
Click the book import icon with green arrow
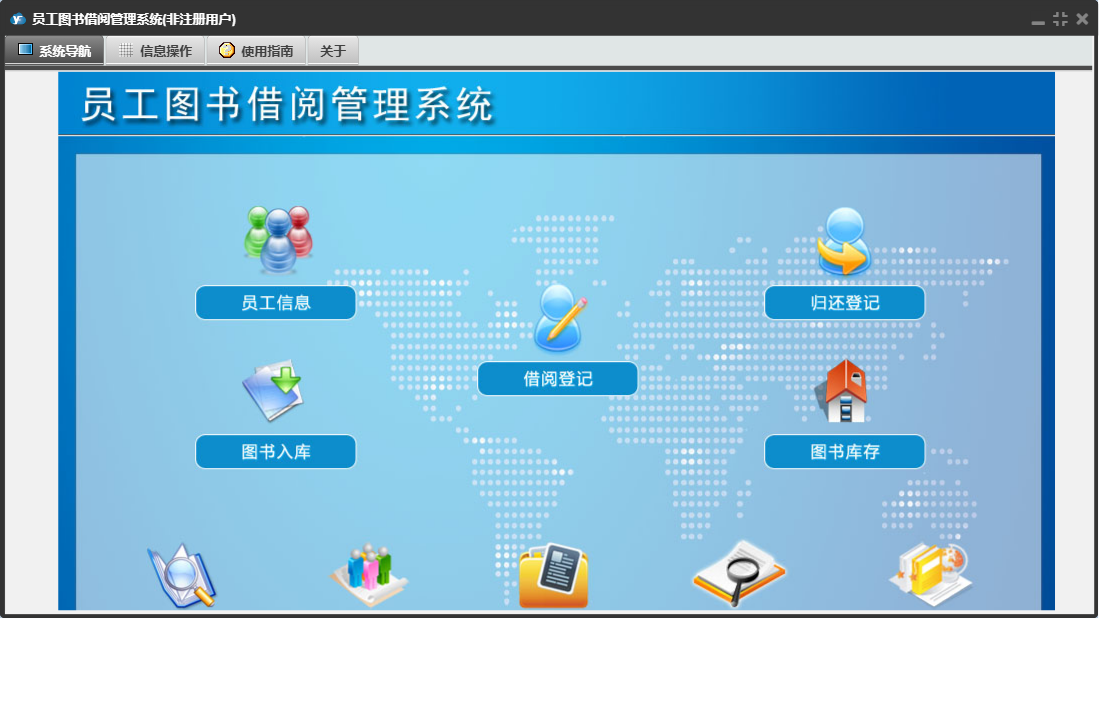click(273, 390)
